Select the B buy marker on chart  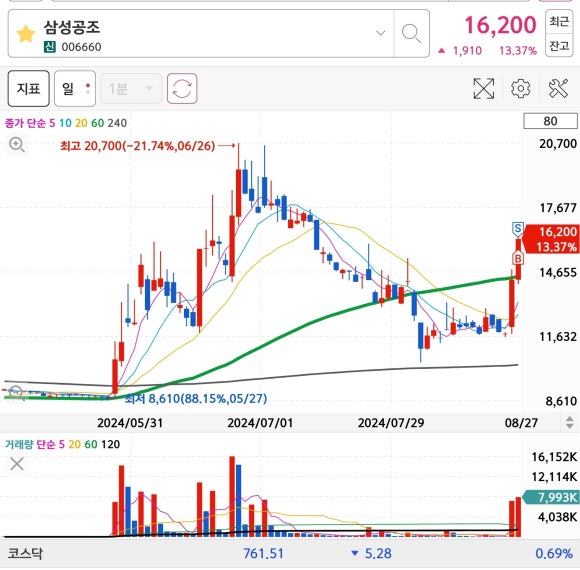pos(518,257)
